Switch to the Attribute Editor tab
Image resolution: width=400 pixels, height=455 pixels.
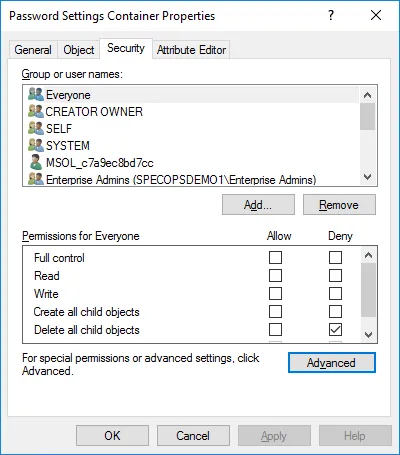coord(191,50)
